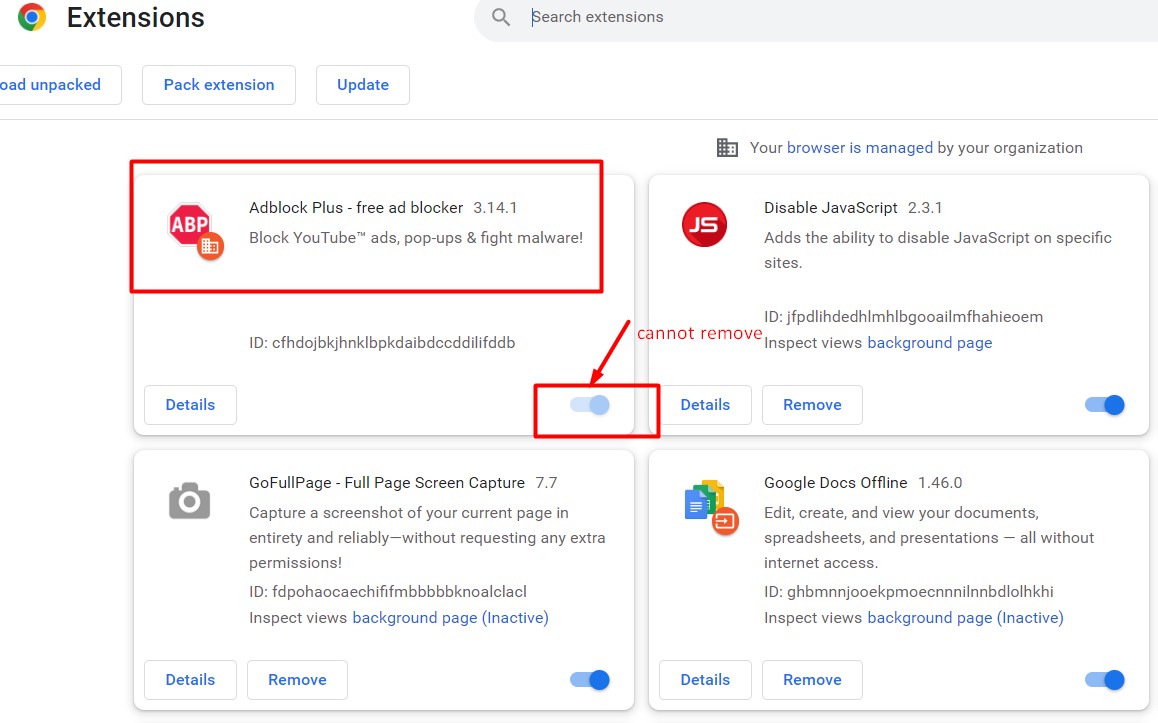Viewport: 1158px width, 723px height.
Task: Open Disable JavaScript background page link
Action: pos(929,343)
